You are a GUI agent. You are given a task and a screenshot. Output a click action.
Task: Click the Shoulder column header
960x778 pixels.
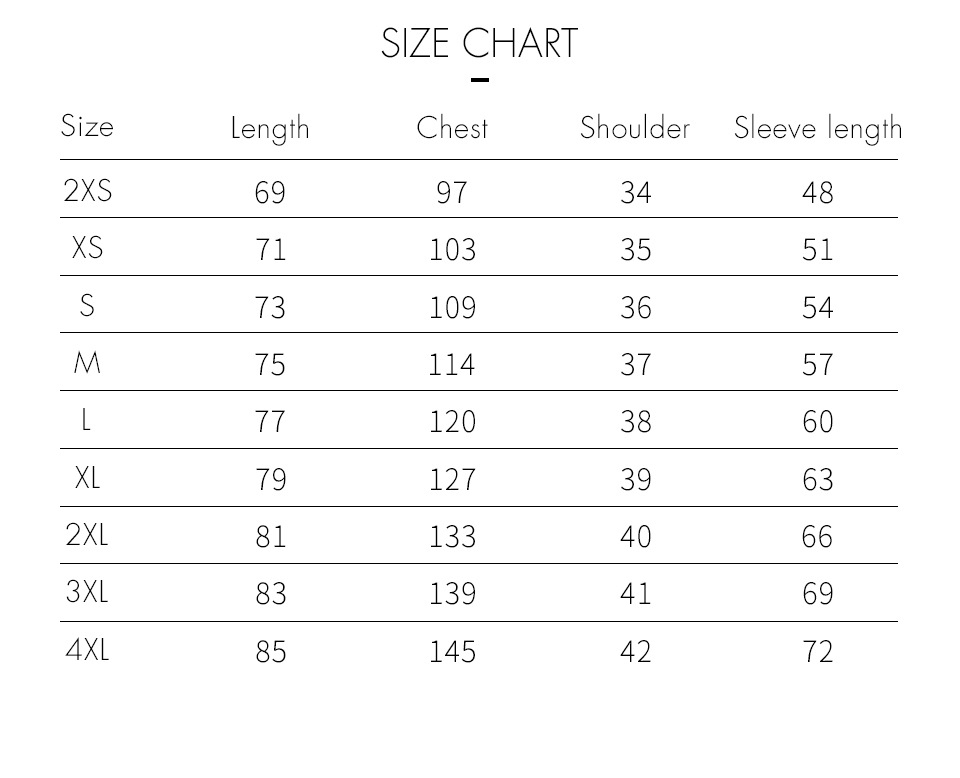[x=635, y=127]
